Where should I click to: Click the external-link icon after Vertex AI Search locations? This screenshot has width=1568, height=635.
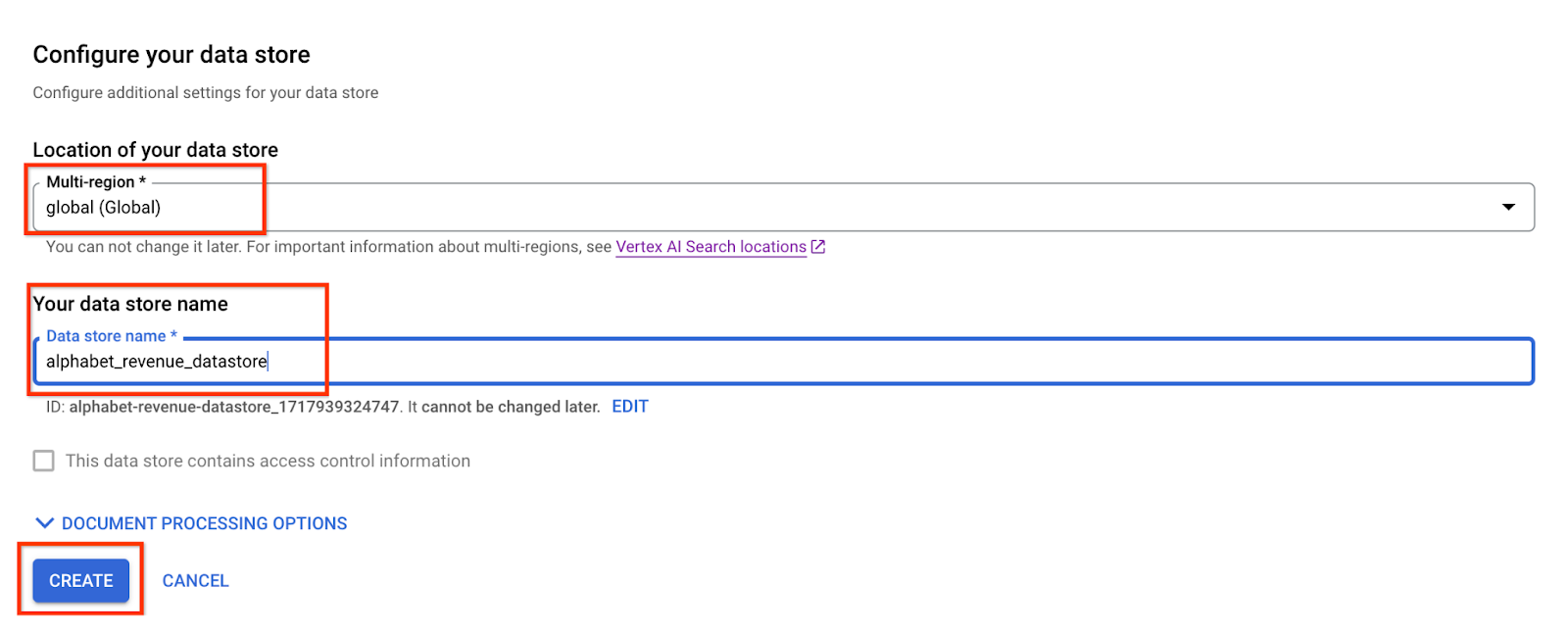[x=818, y=247]
